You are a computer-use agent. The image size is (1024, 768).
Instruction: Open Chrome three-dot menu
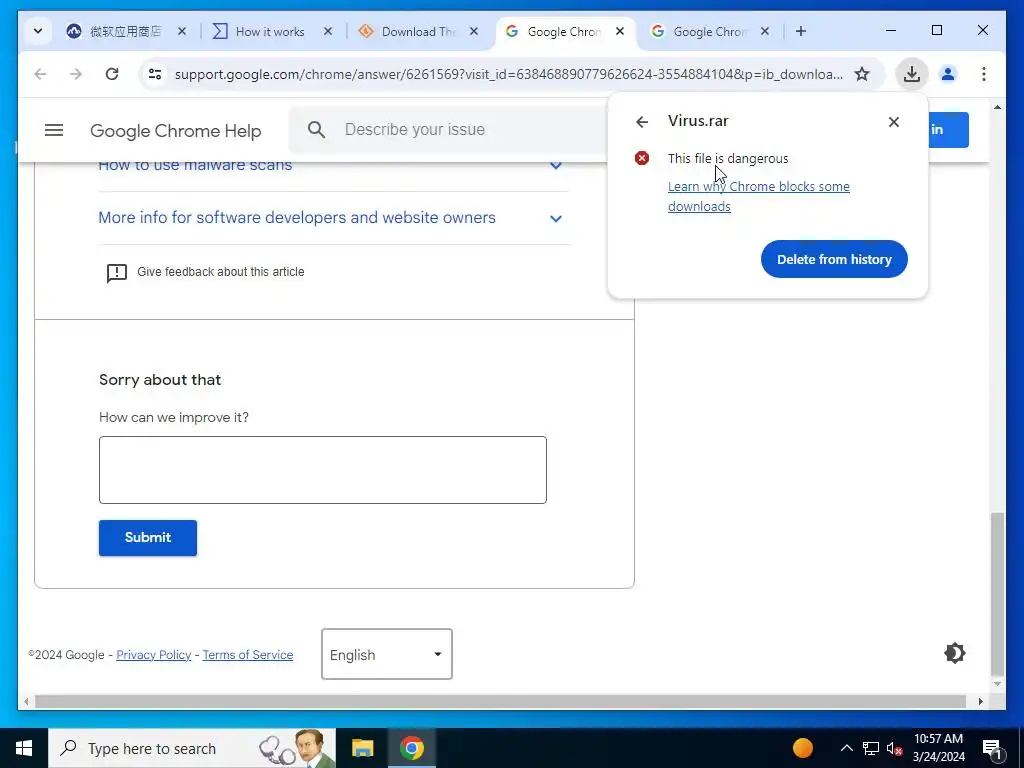(984, 74)
